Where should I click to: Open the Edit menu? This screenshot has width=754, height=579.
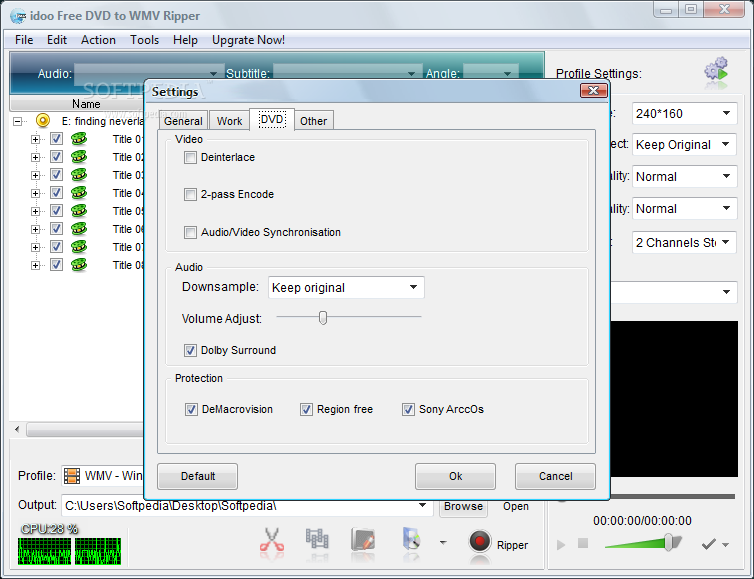click(x=57, y=40)
